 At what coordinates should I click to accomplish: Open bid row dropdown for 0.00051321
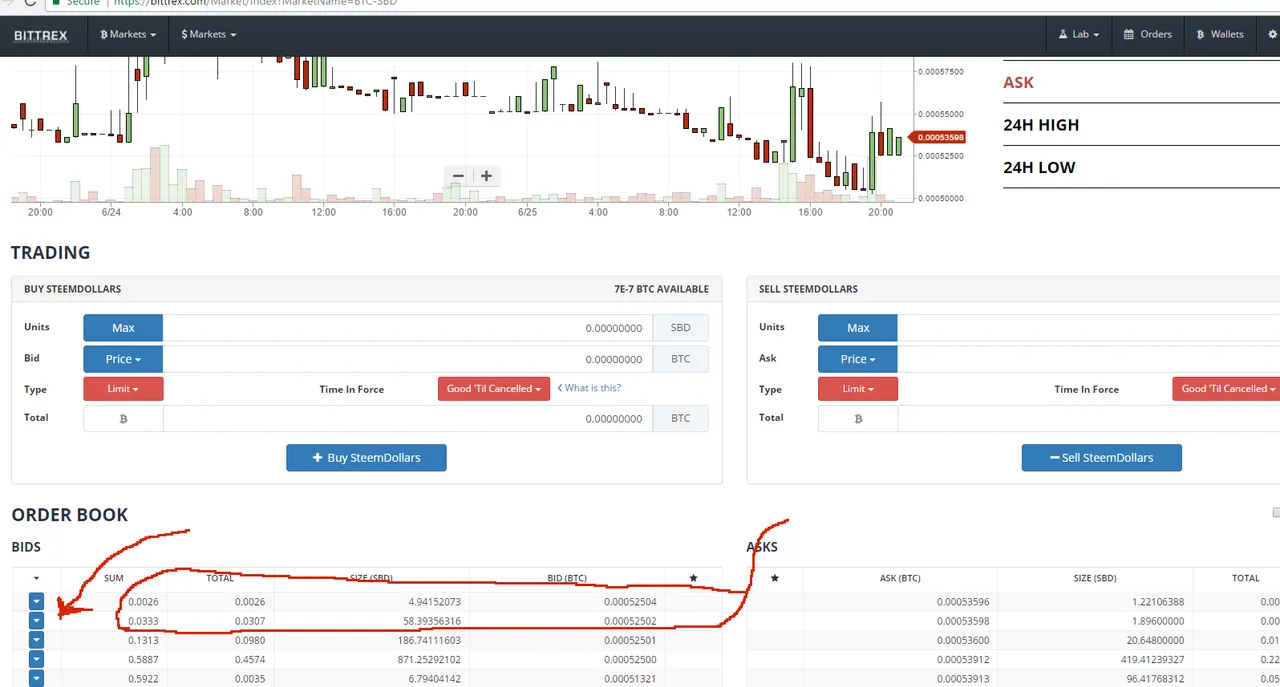pos(36,678)
